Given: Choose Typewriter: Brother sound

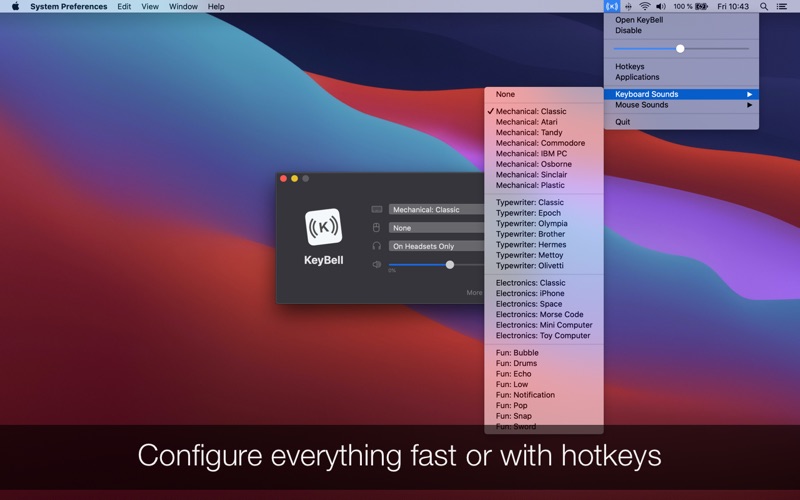Looking at the screenshot, I should point(544,234).
